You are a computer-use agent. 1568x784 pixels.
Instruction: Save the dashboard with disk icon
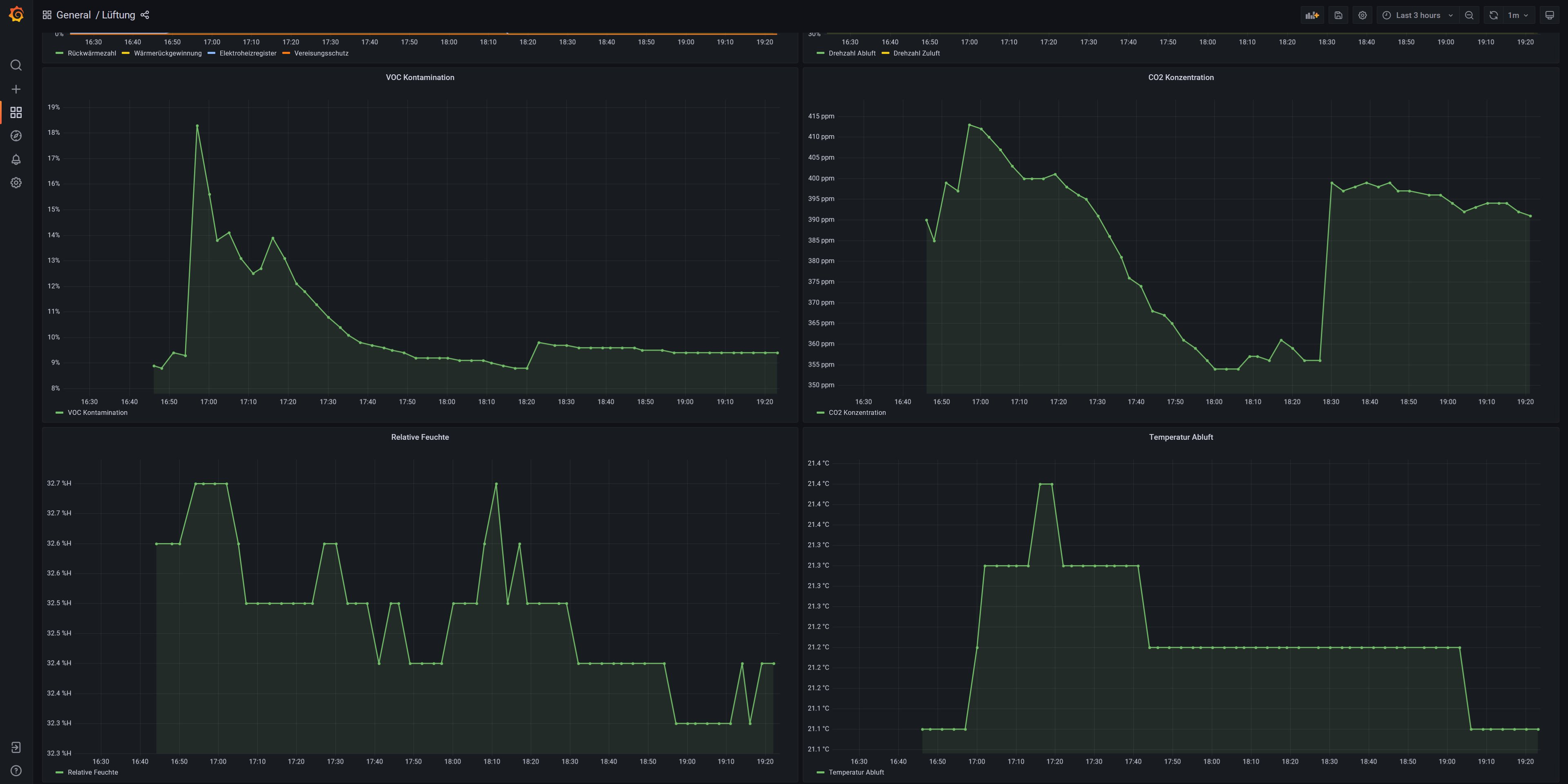1338,15
